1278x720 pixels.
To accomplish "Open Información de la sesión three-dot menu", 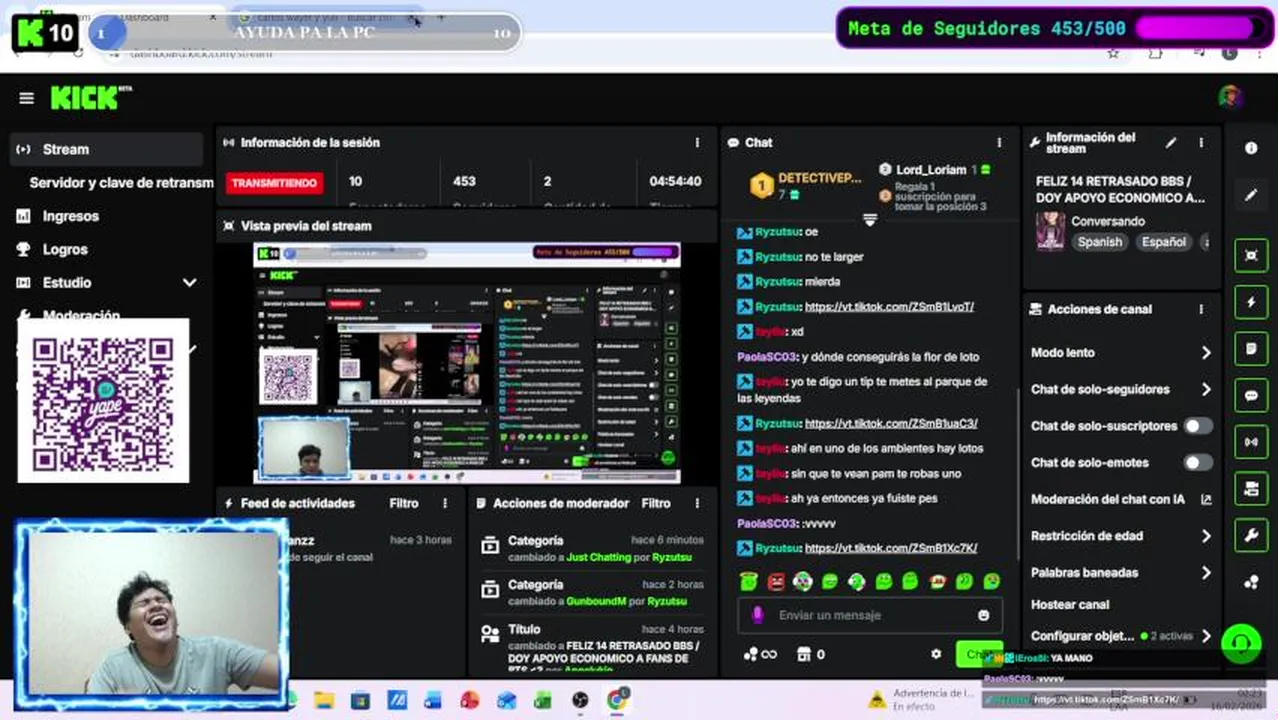I will pyautogui.click(x=697, y=143).
